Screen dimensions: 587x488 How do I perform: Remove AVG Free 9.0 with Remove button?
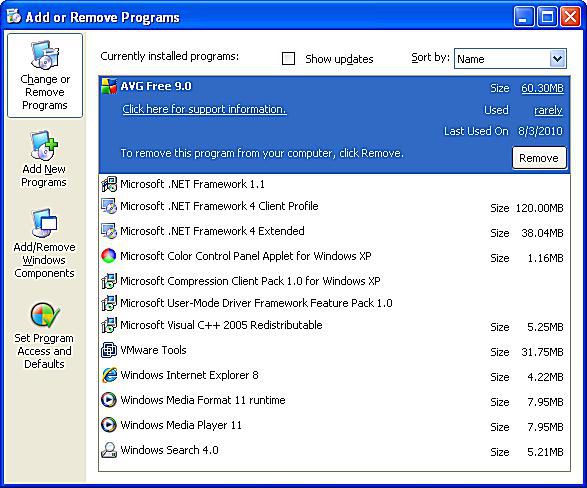point(539,158)
